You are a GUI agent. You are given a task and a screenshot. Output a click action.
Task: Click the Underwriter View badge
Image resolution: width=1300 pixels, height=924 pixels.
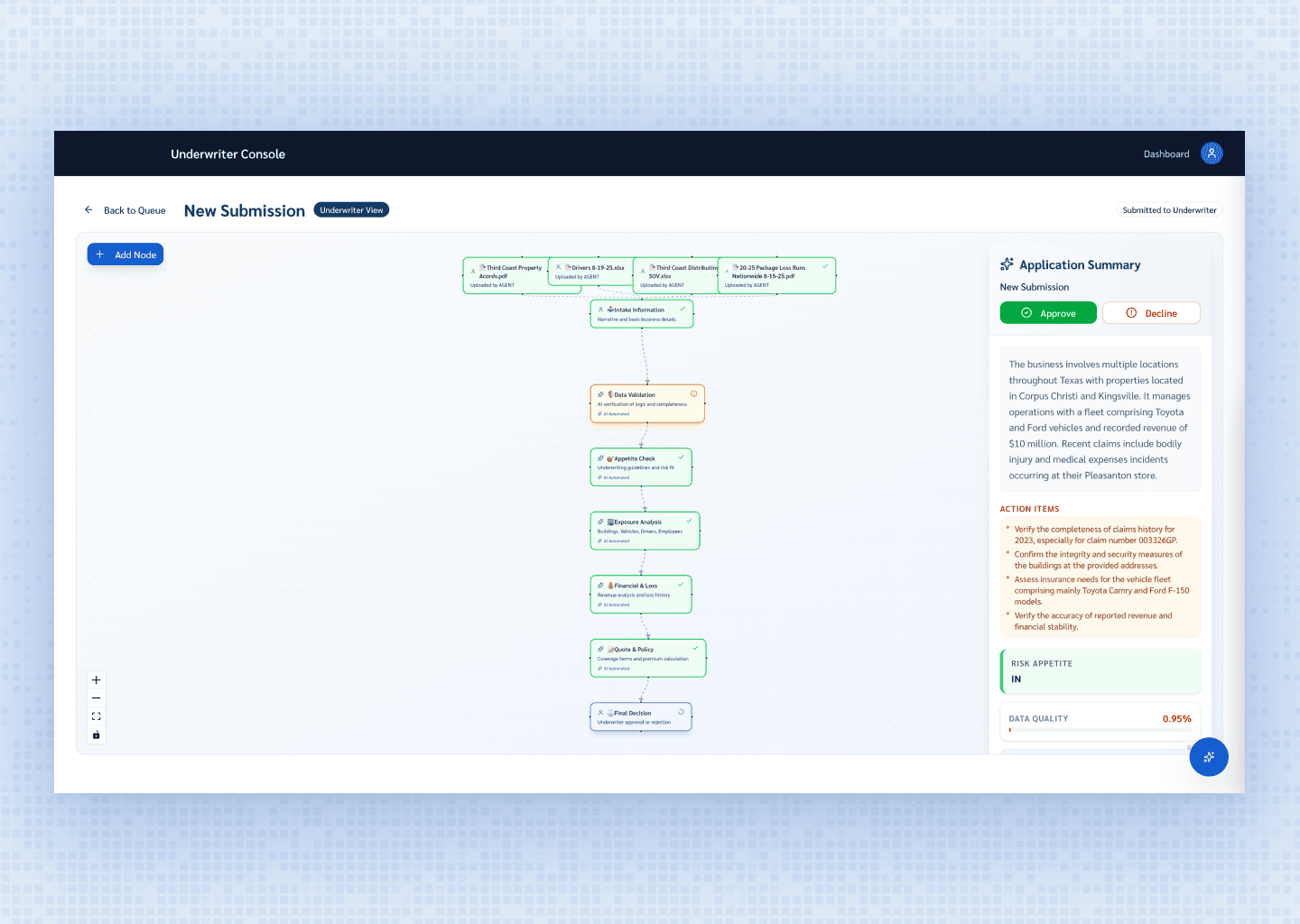(x=351, y=210)
